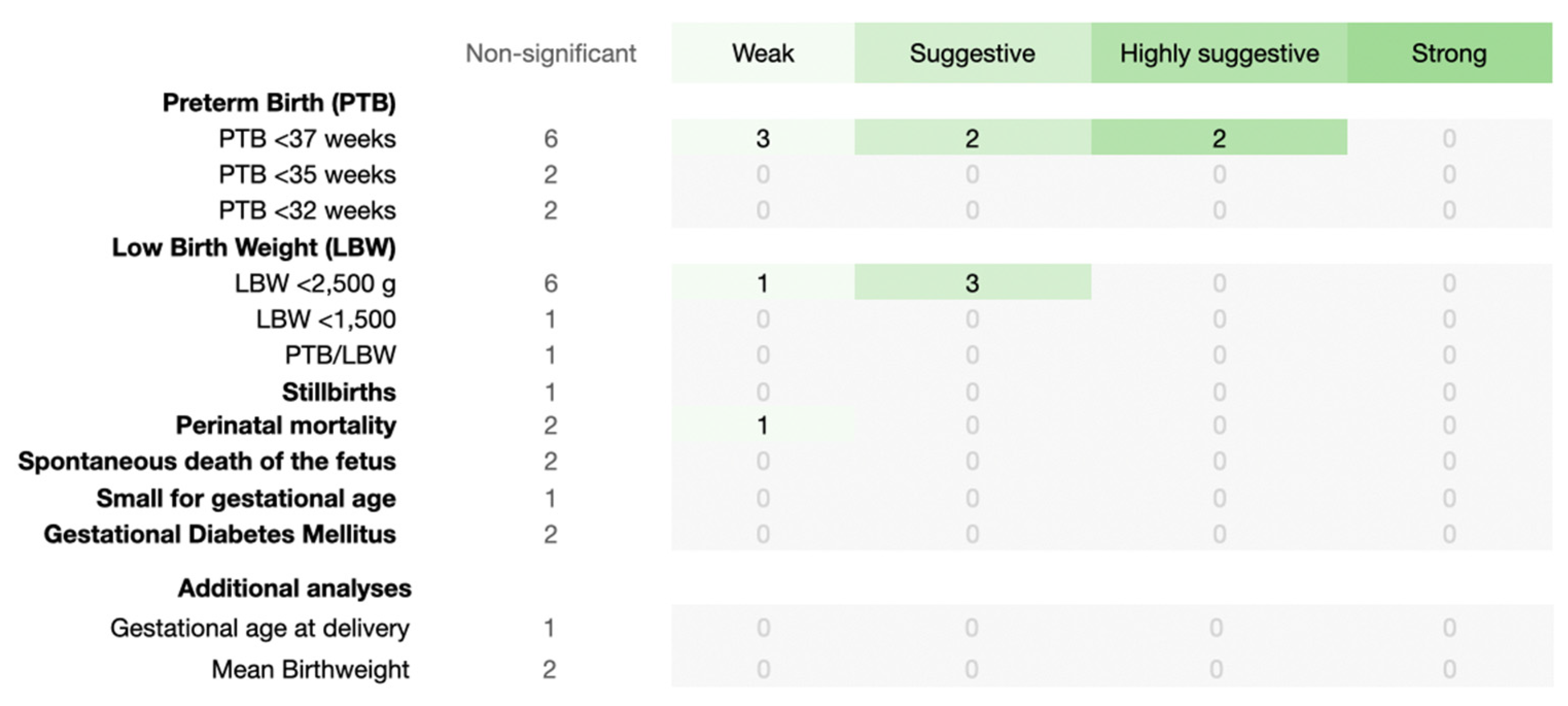1568x706 pixels.
Task: Select the Strong header cell
Action: (x=1449, y=53)
